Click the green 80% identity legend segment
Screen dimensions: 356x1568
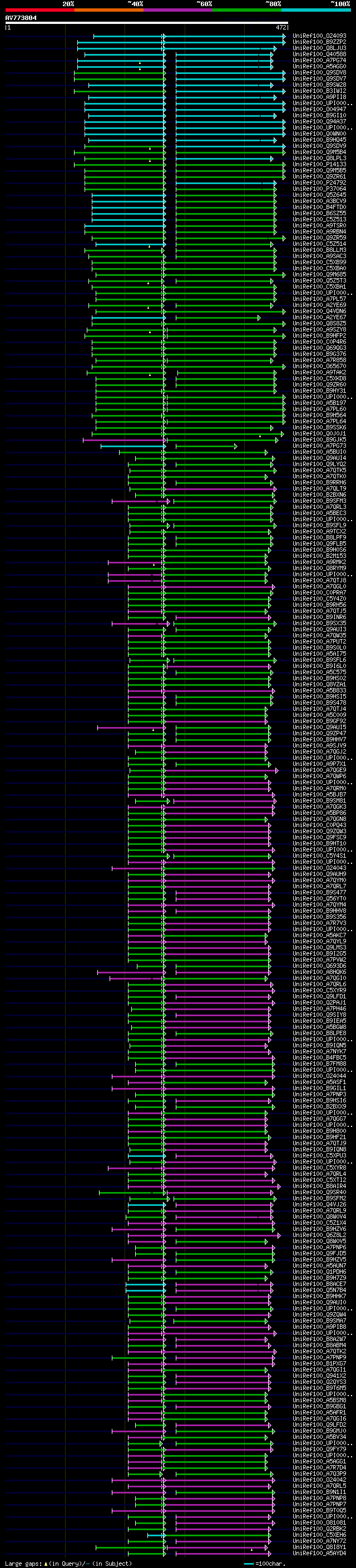click(x=247, y=10)
